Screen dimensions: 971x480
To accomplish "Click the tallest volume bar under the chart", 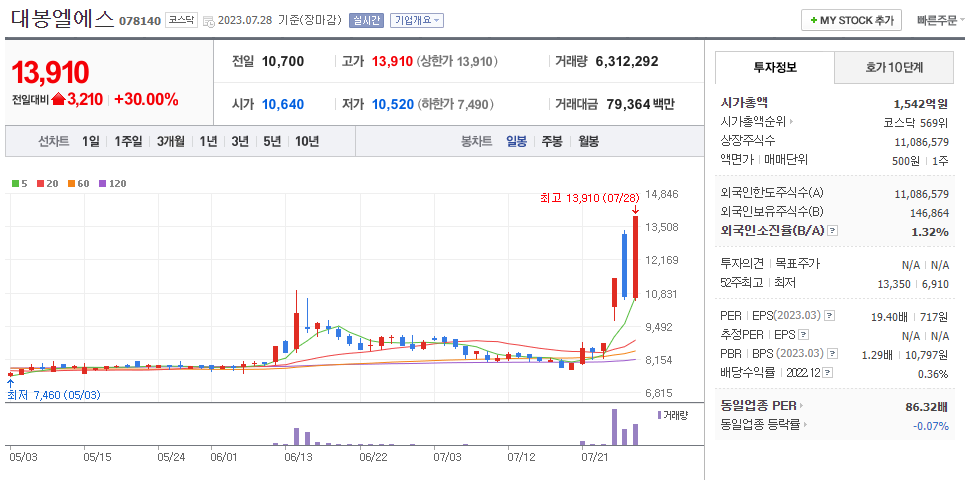I will tap(614, 427).
